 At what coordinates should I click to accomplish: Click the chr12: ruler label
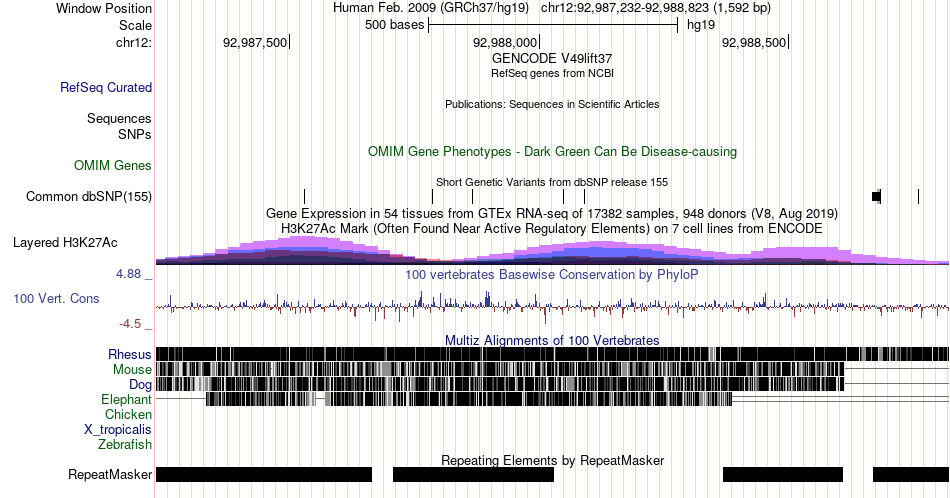(x=134, y=42)
